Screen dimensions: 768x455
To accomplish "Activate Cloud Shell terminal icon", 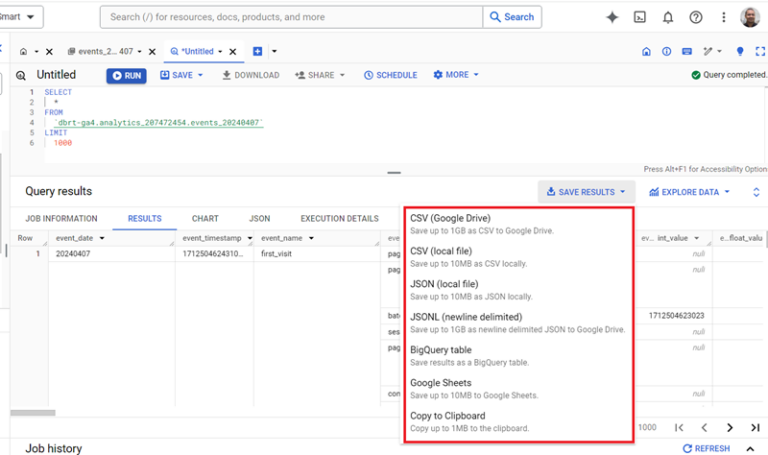I will 640,17.
